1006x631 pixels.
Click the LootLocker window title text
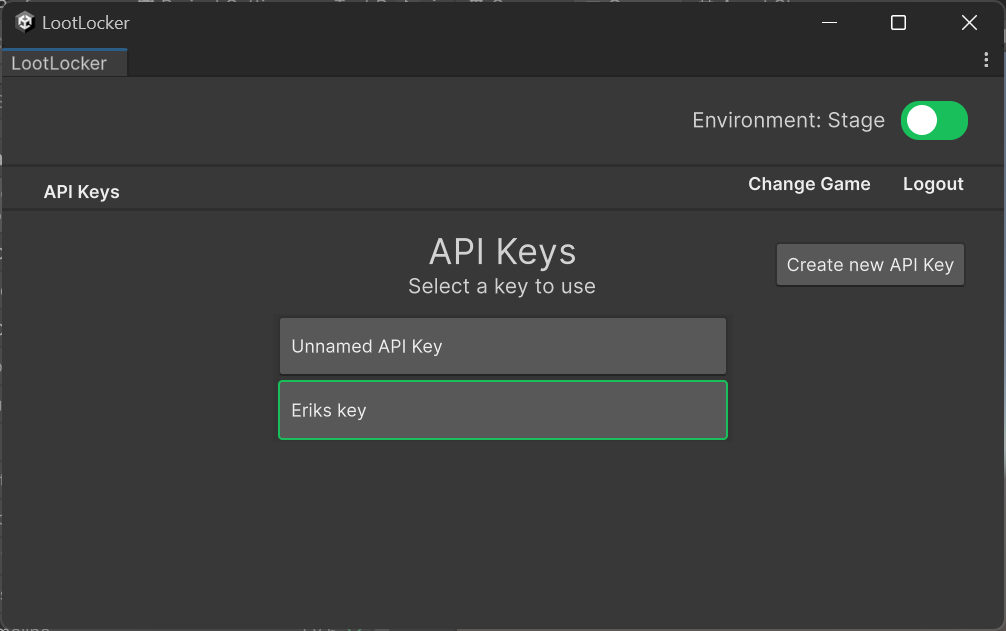point(86,23)
